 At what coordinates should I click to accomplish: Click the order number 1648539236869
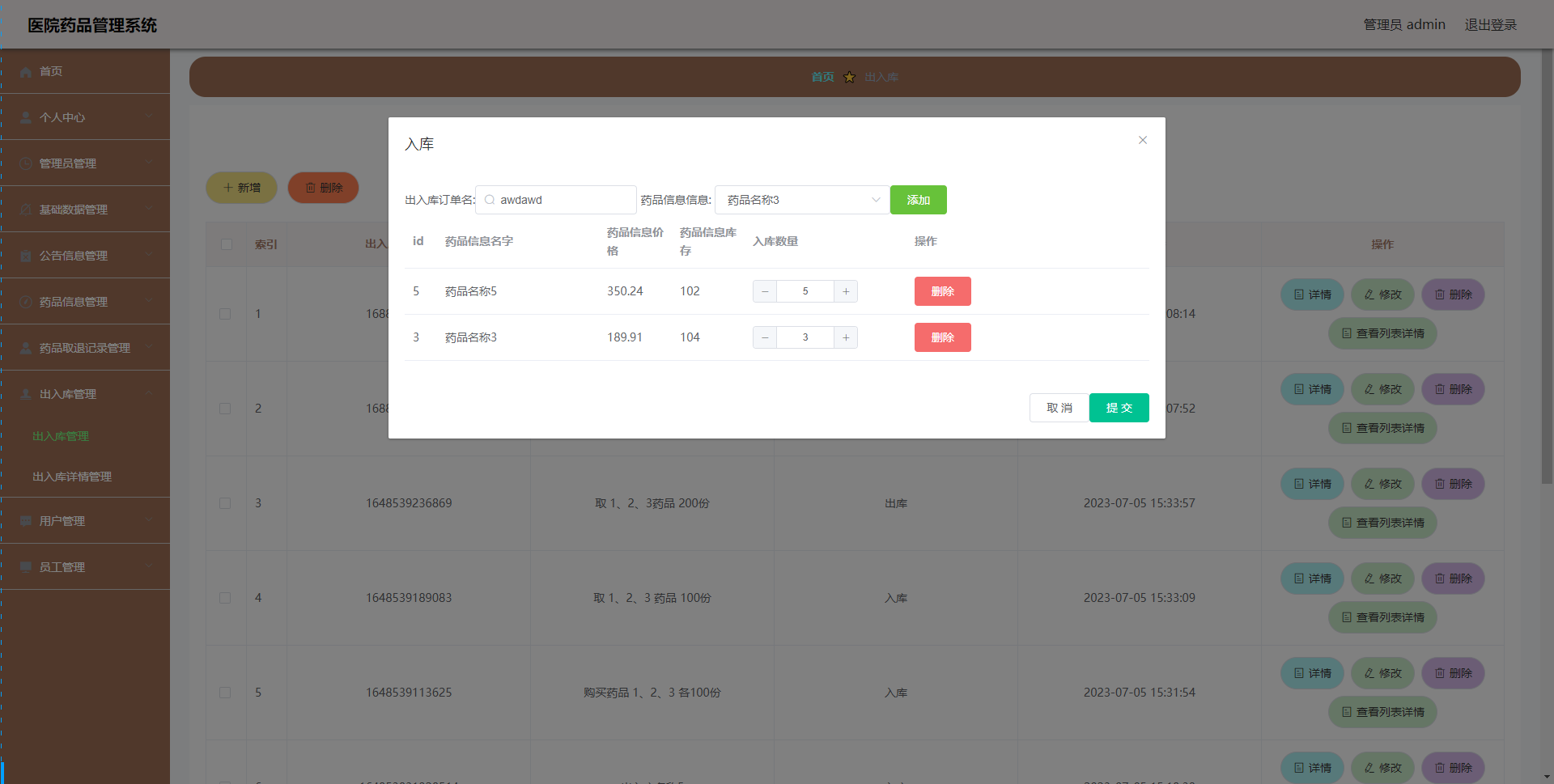click(x=409, y=503)
